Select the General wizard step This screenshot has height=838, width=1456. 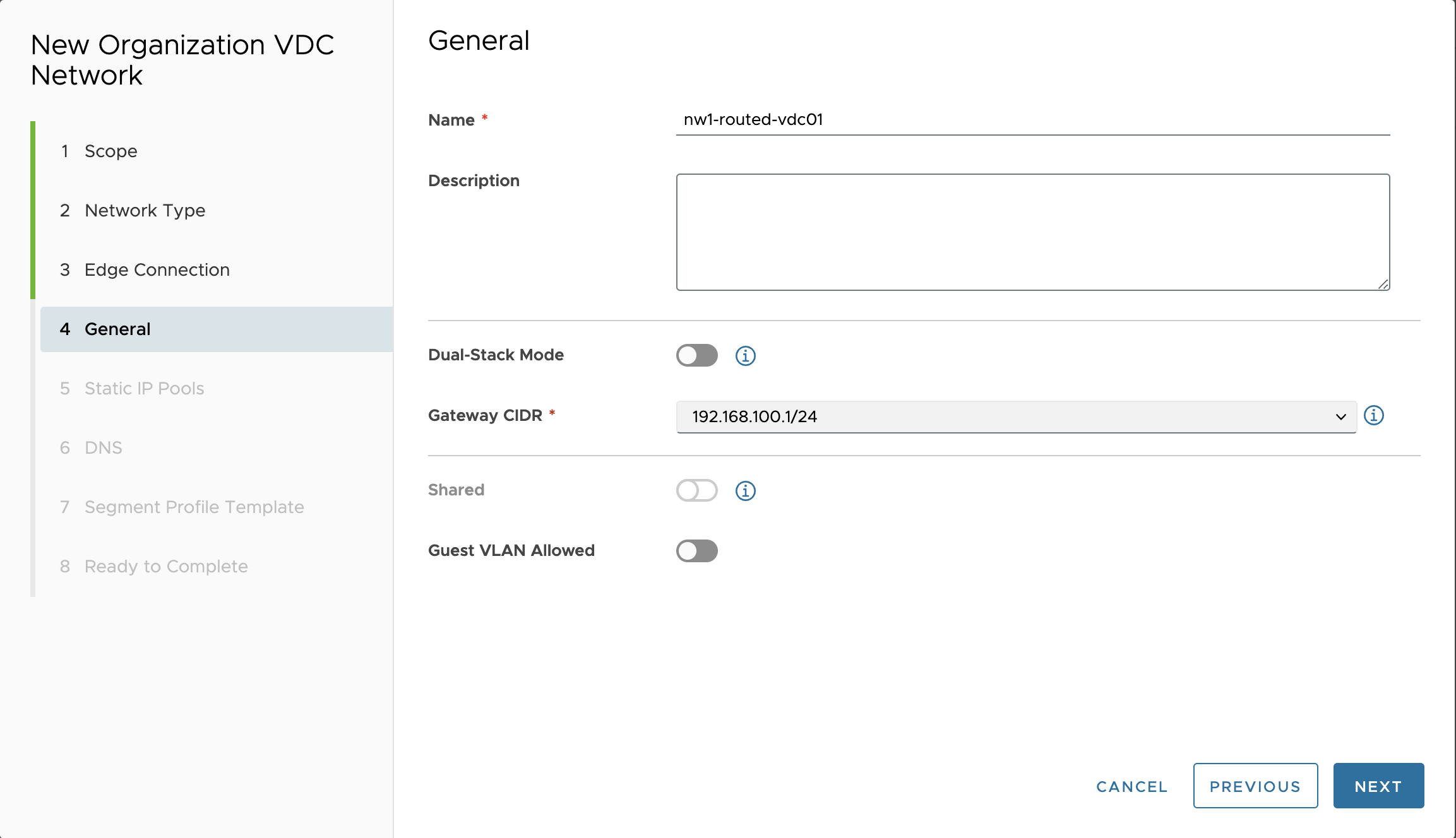[x=117, y=329]
